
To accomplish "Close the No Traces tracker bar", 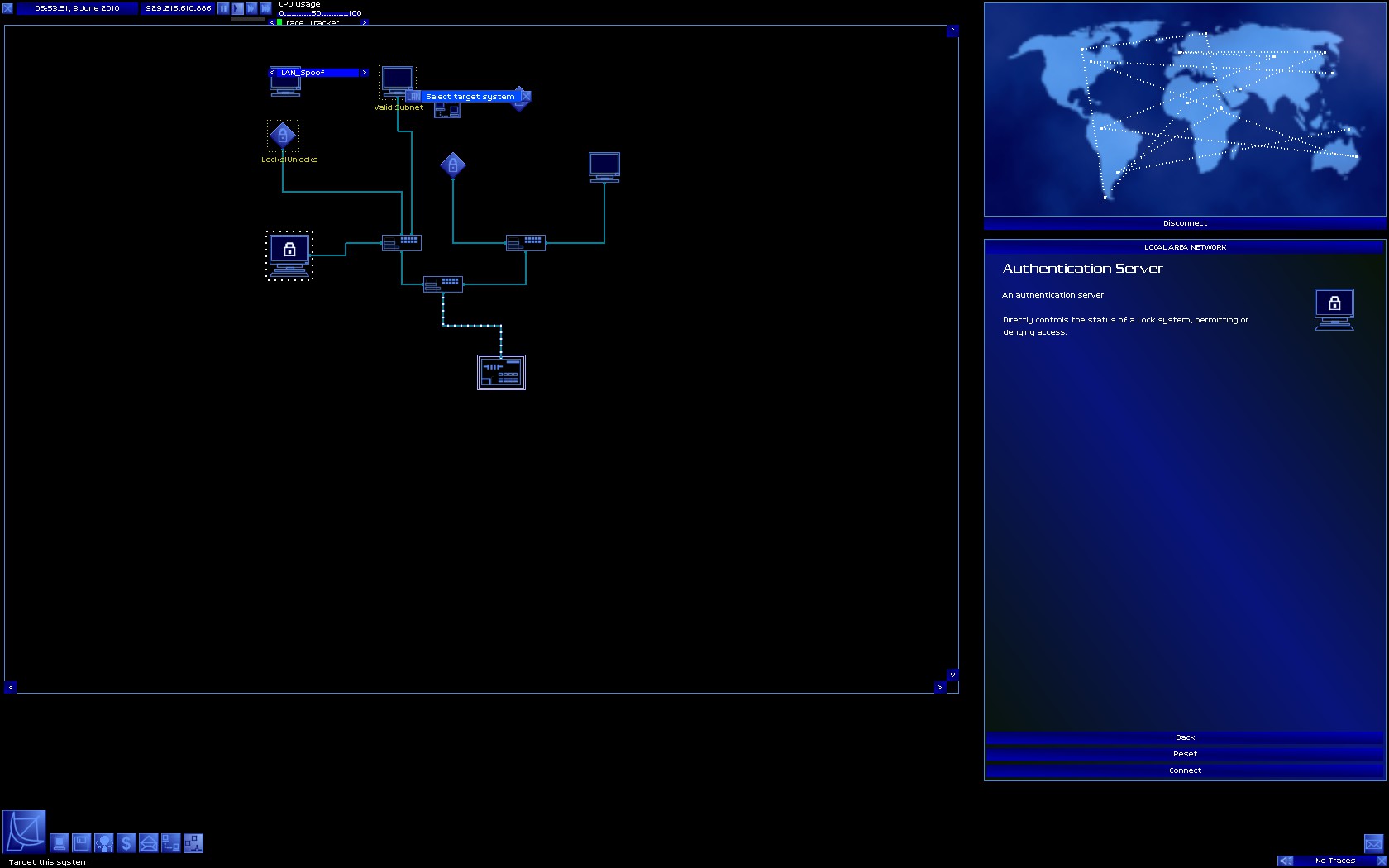I will tap(1381, 861).
